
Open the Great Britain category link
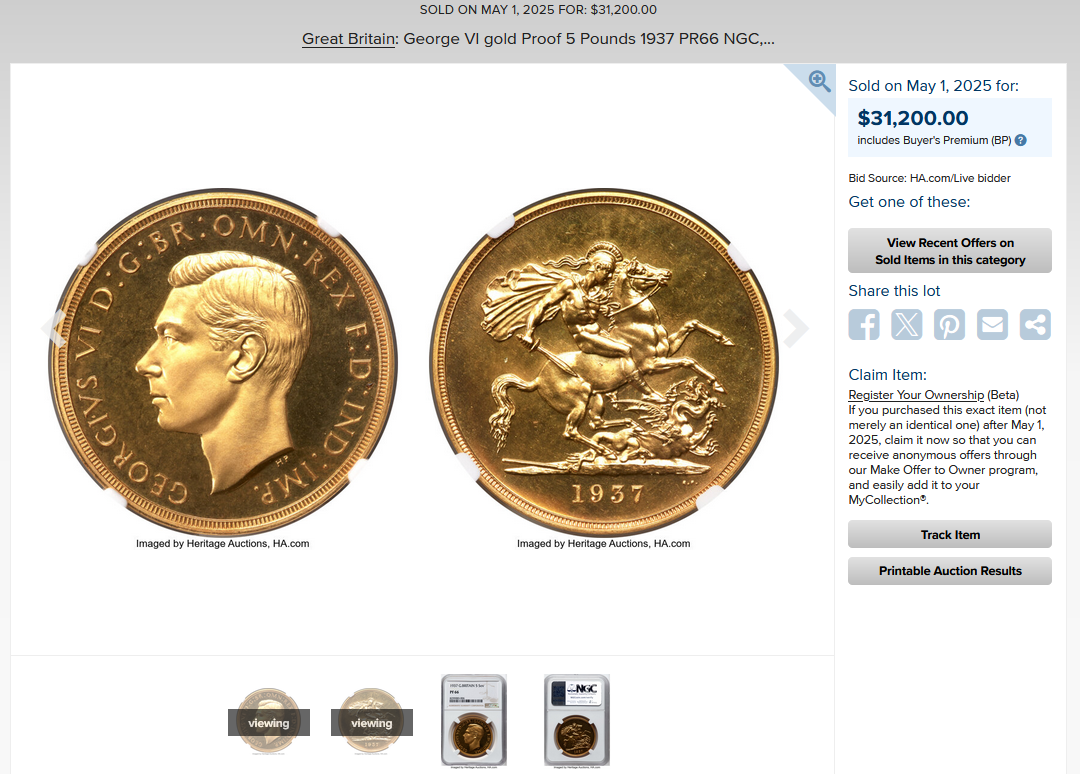[349, 39]
